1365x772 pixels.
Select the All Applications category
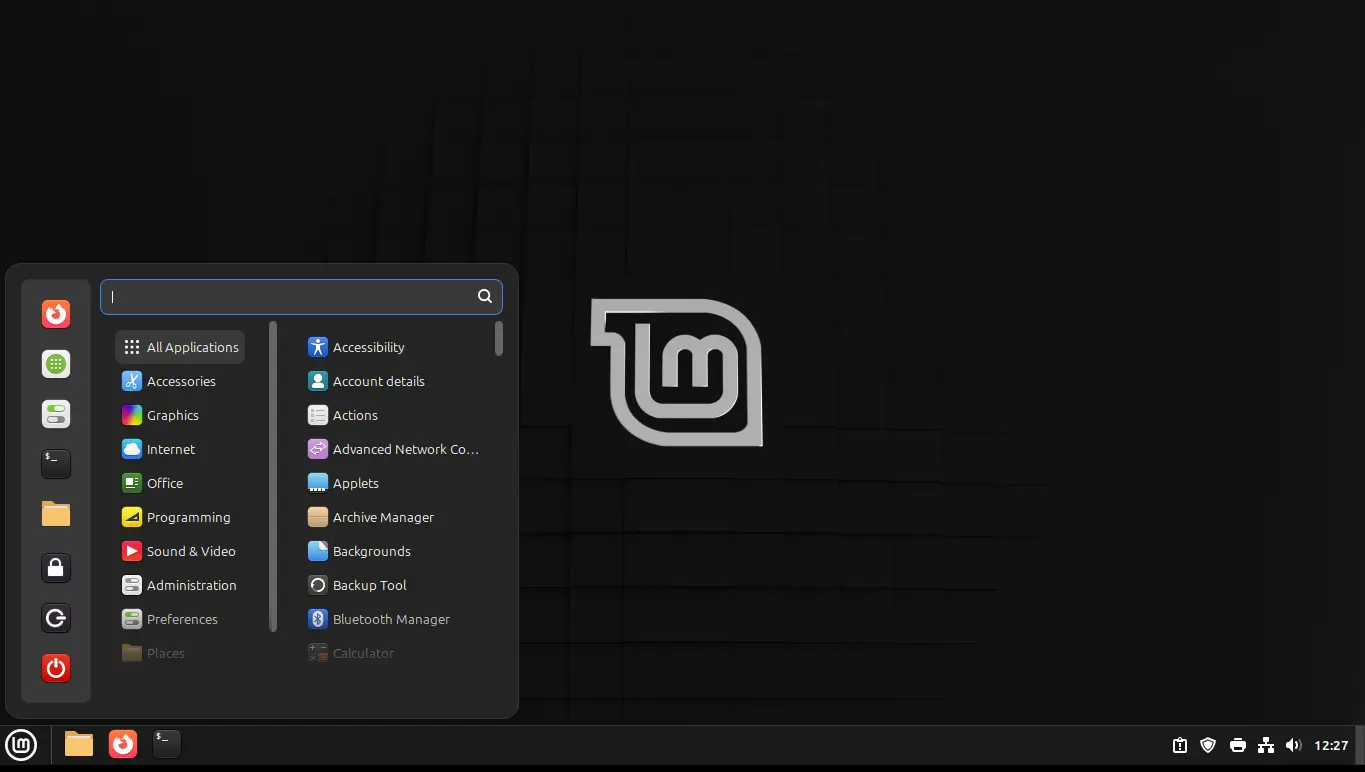tap(180, 347)
